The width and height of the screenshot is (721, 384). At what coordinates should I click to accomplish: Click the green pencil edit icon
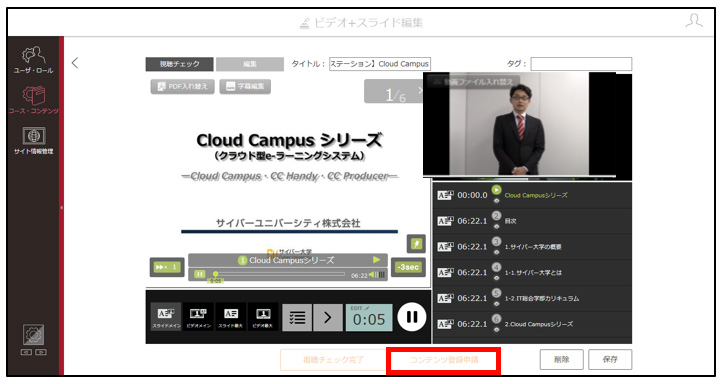416,244
